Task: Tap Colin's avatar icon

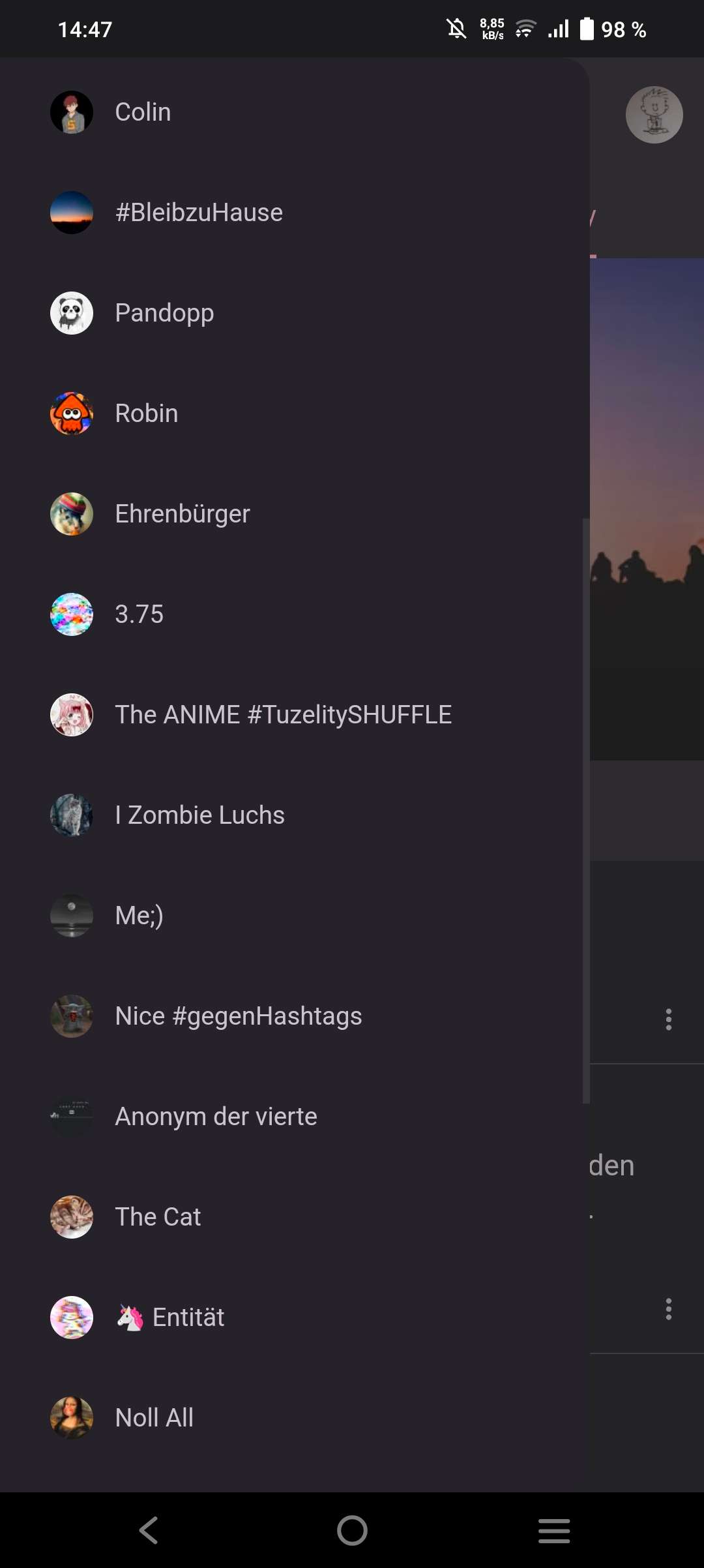Action: coord(72,112)
